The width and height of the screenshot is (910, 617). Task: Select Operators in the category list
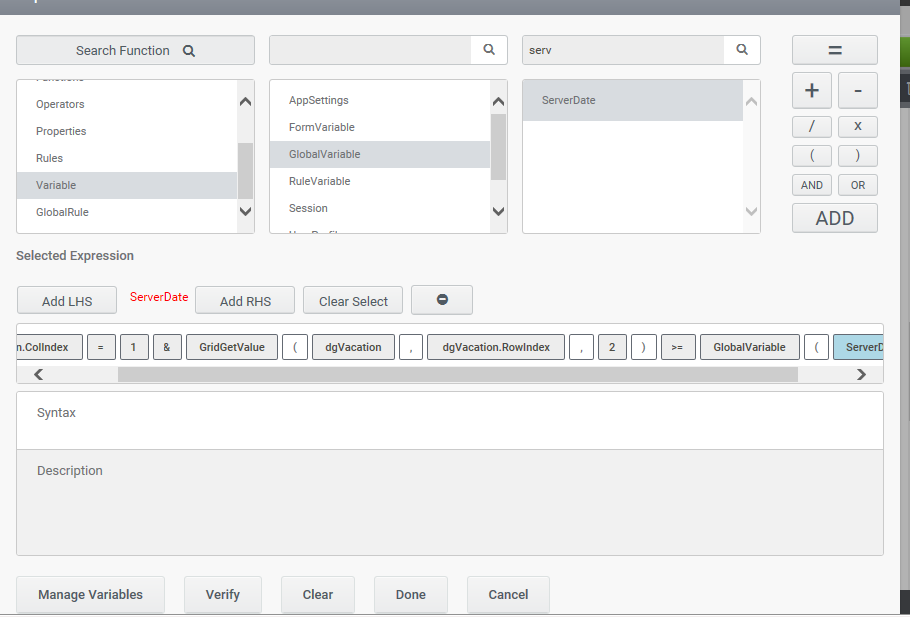[60, 104]
